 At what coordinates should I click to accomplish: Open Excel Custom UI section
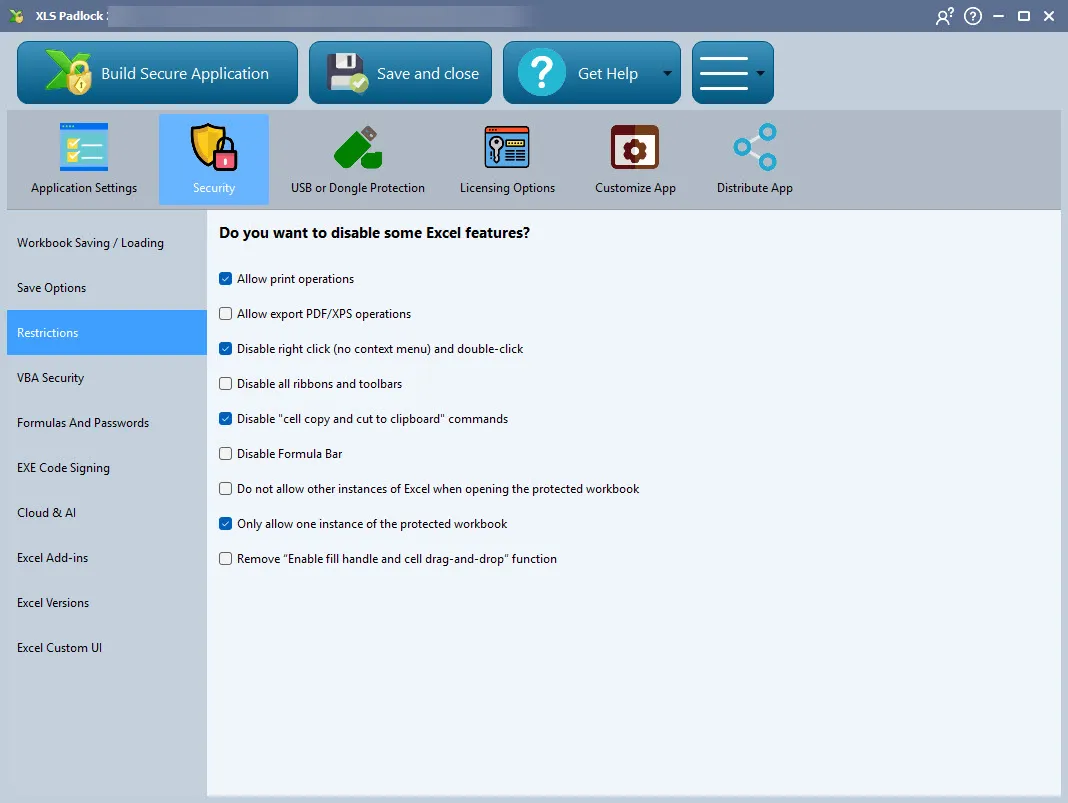tap(107, 647)
